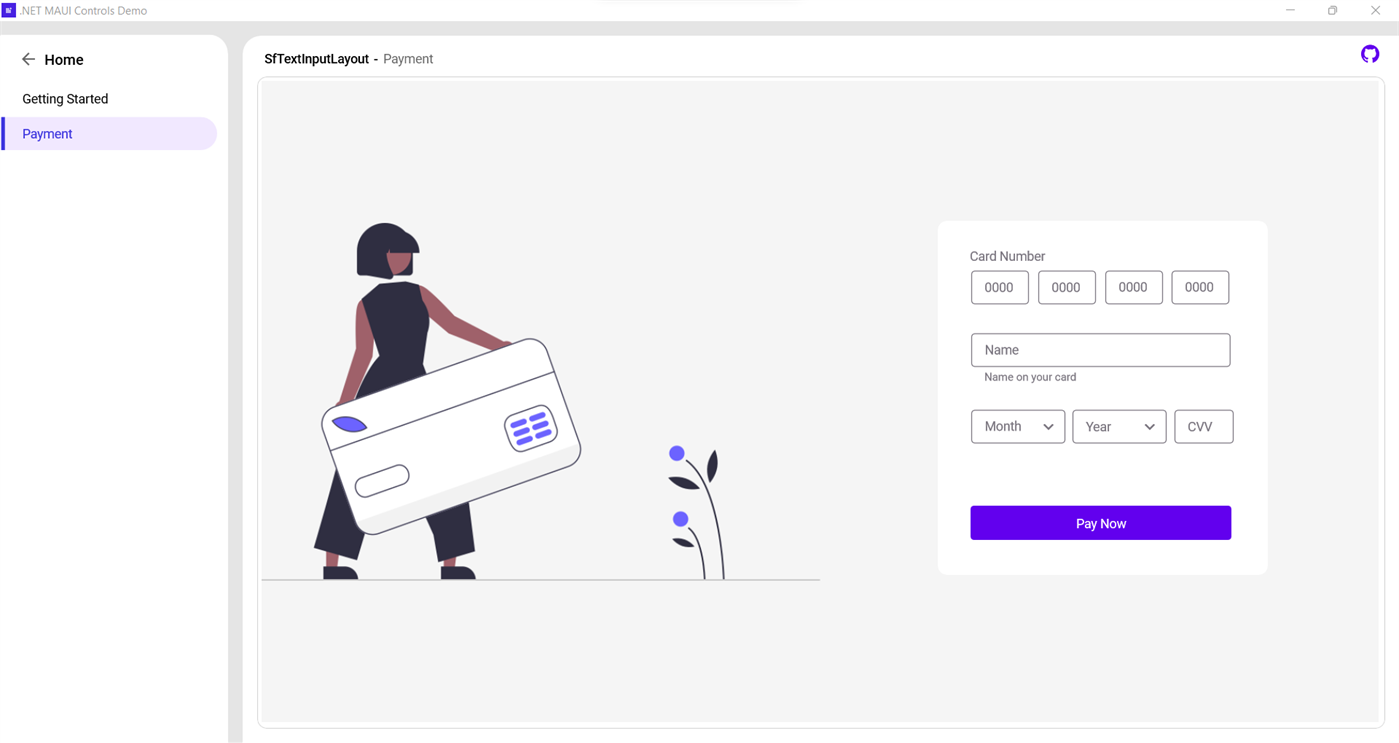Click the Pay Now button

click(x=1100, y=523)
